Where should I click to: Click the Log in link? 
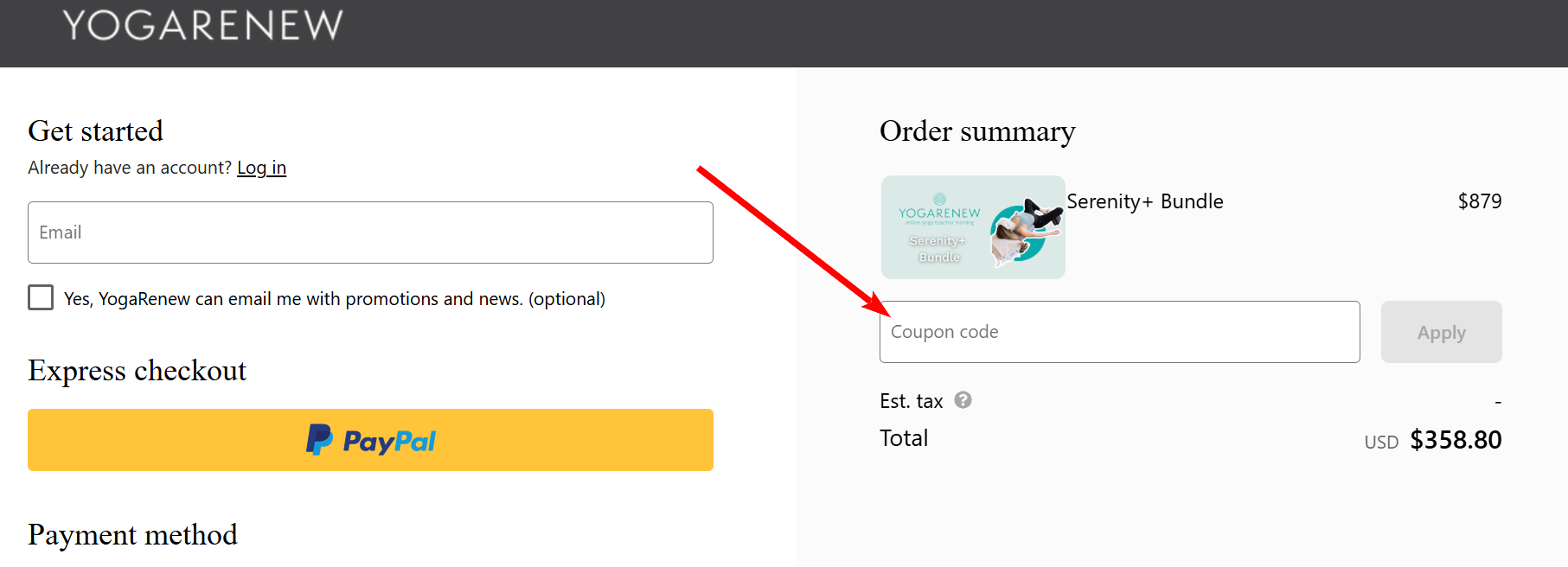click(261, 167)
